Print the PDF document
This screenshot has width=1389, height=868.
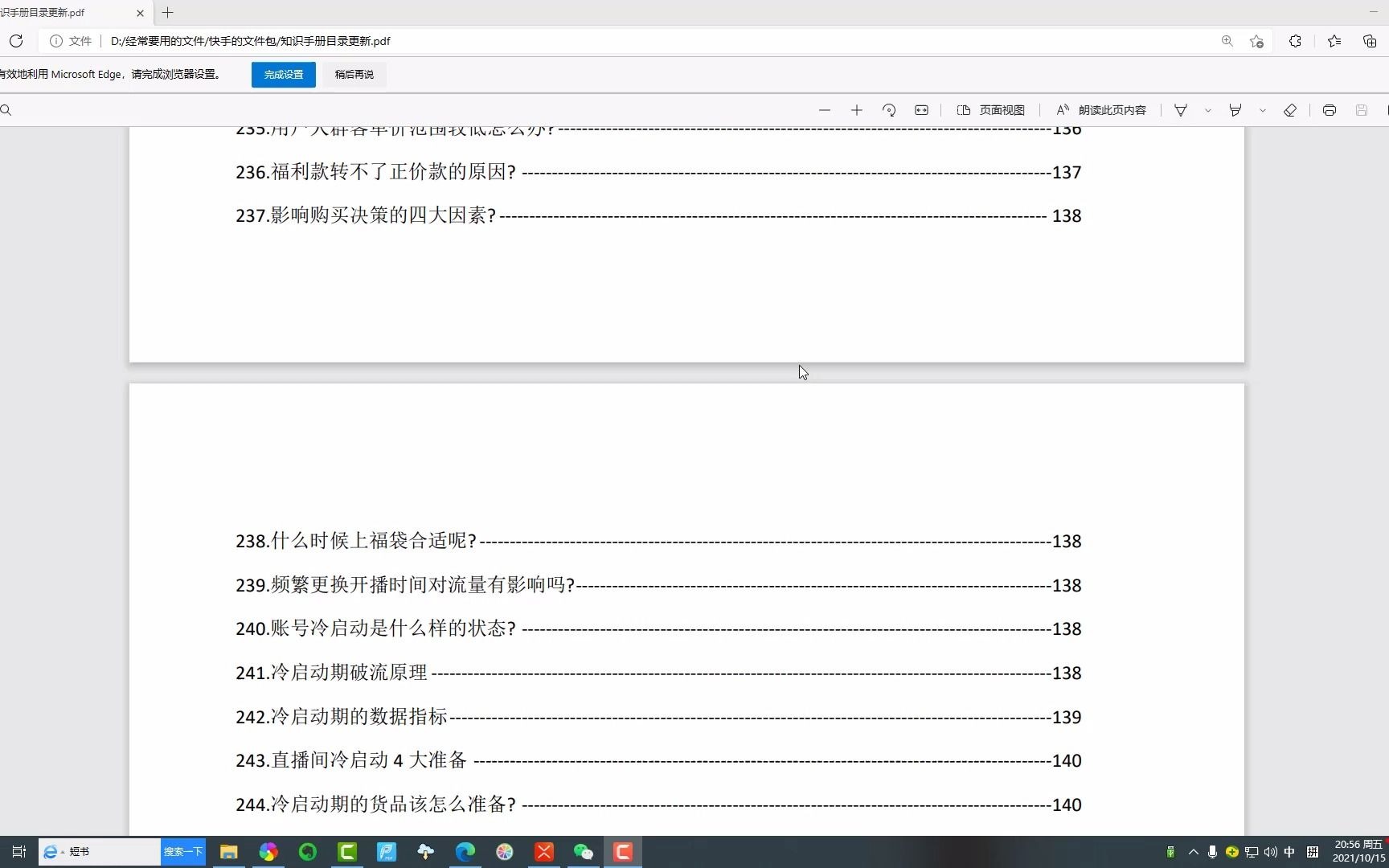point(1330,110)
